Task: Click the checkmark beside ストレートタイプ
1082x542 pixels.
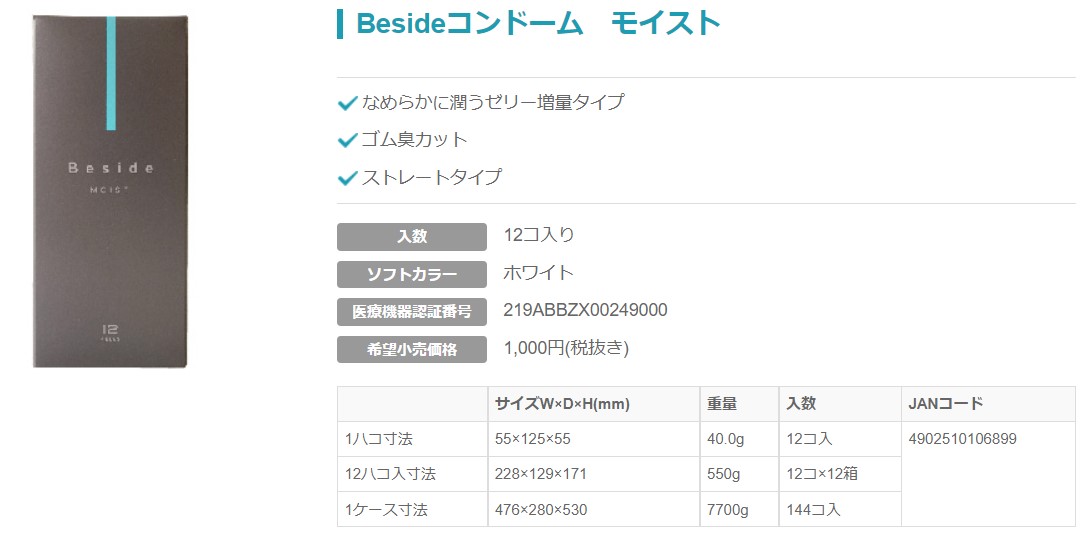Action: tap(348, 178)
